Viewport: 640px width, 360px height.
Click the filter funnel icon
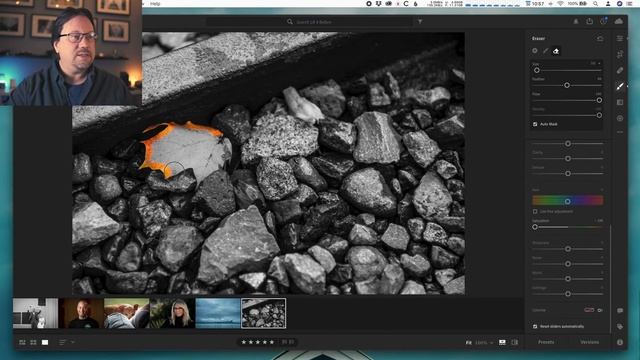click(x=420, y=22)
